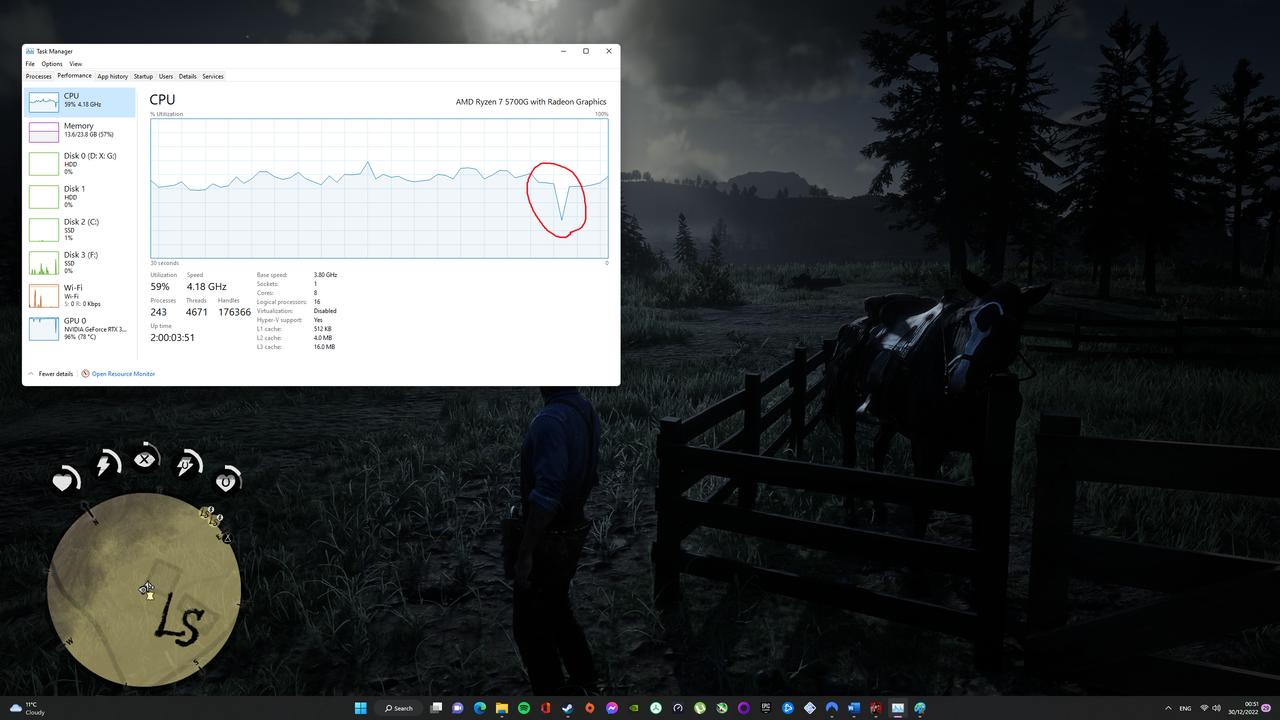Open the App history tab

pyautogui.click(x=113, y=76)
